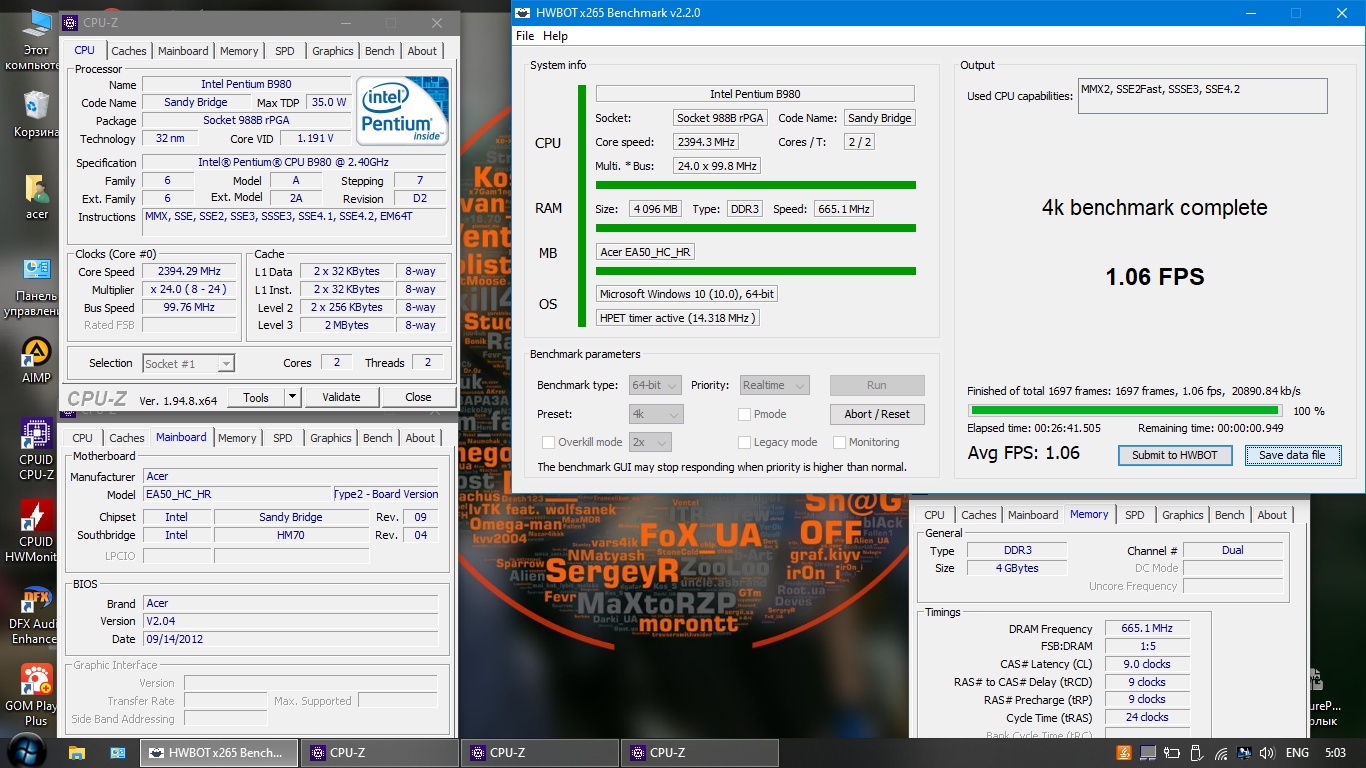Click the CPU-Z Specification field

[x=293, y=162]
